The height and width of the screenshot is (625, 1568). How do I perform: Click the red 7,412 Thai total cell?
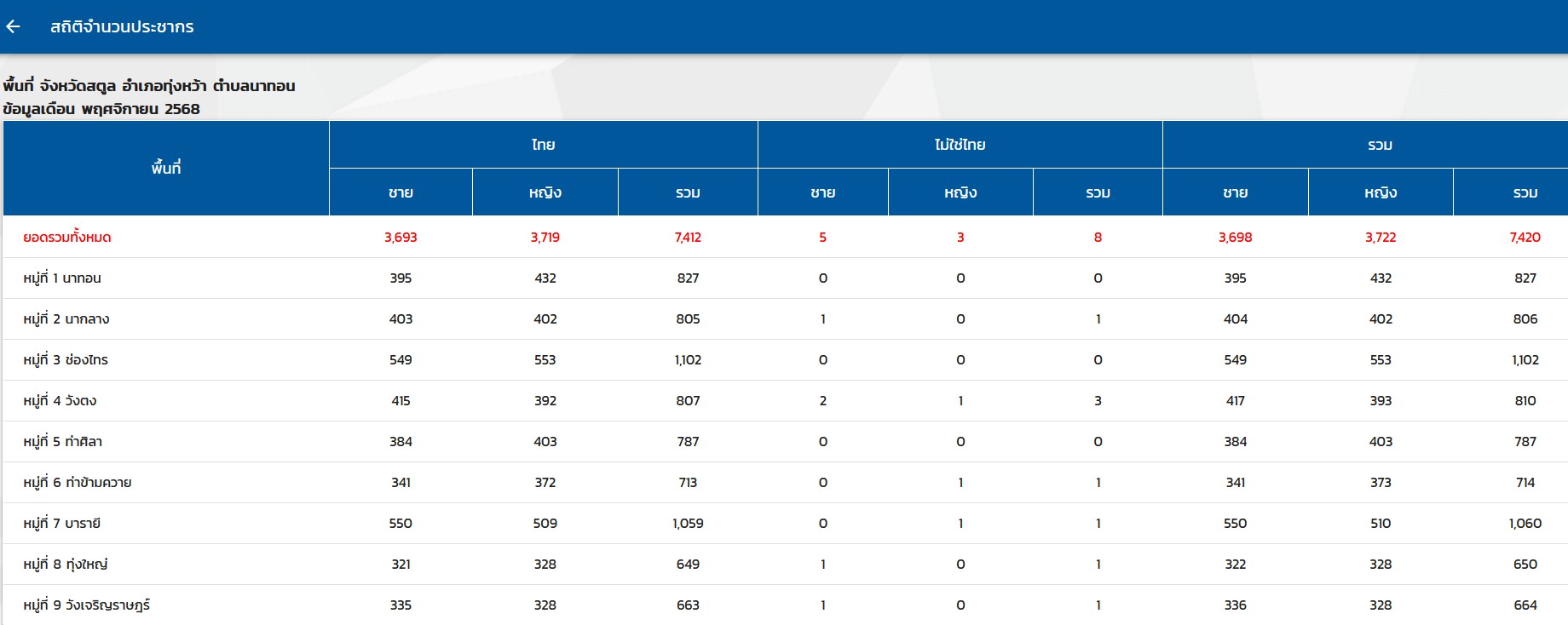click(x=688, y=238)
